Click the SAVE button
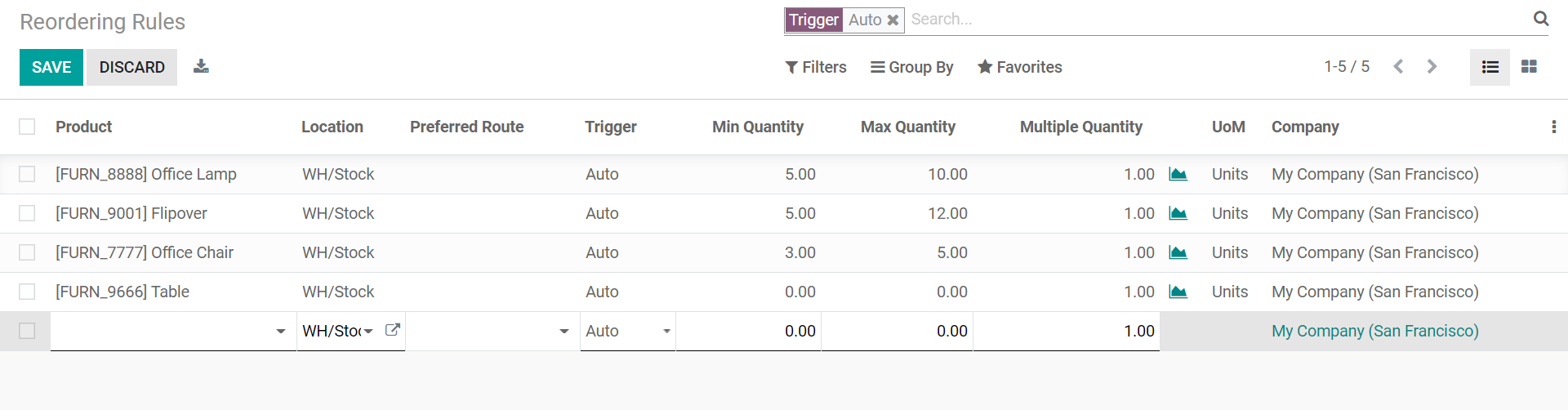The image size is (1568, 410). 51,67
